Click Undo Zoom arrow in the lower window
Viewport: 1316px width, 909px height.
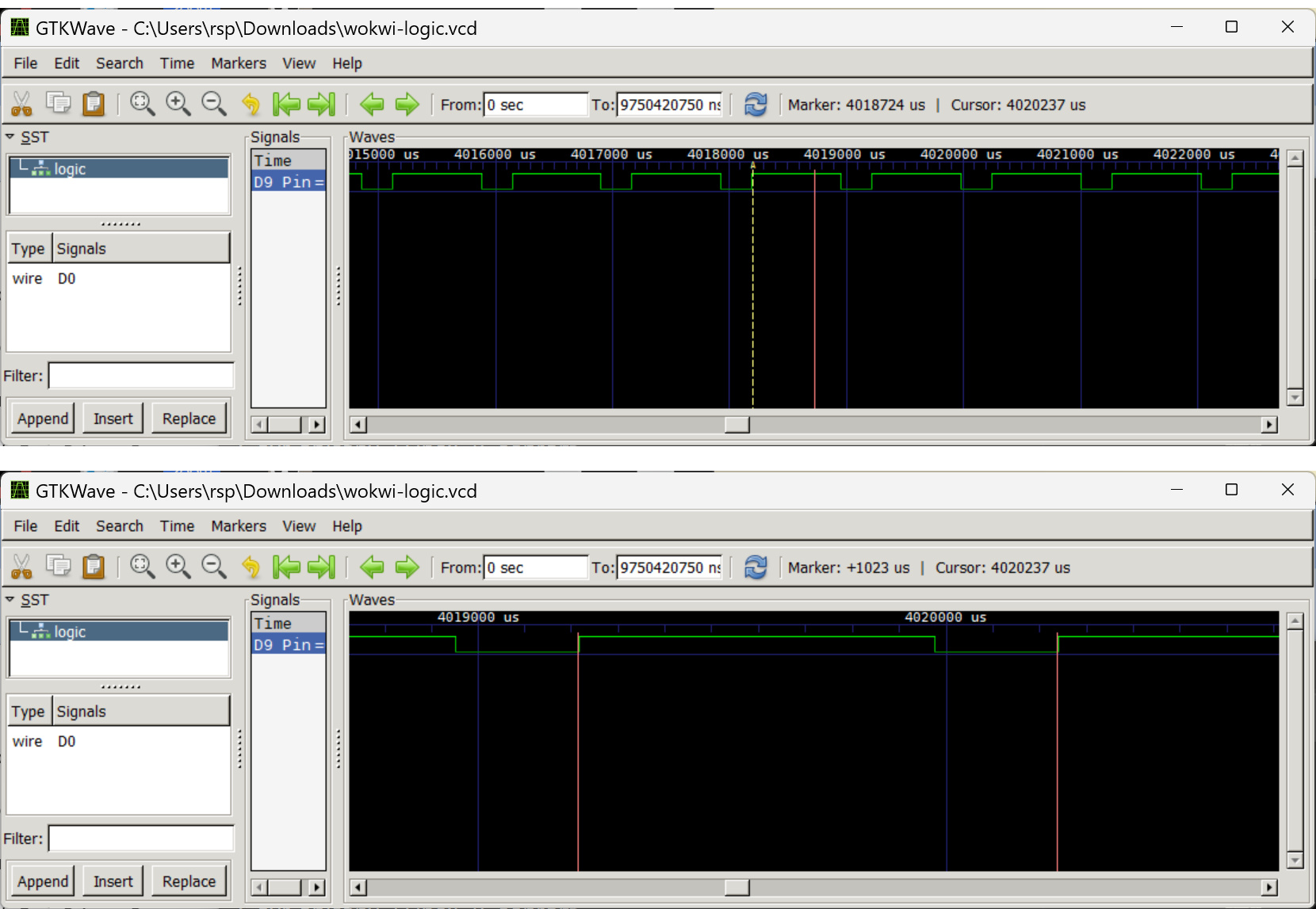[x=251, y=567]
